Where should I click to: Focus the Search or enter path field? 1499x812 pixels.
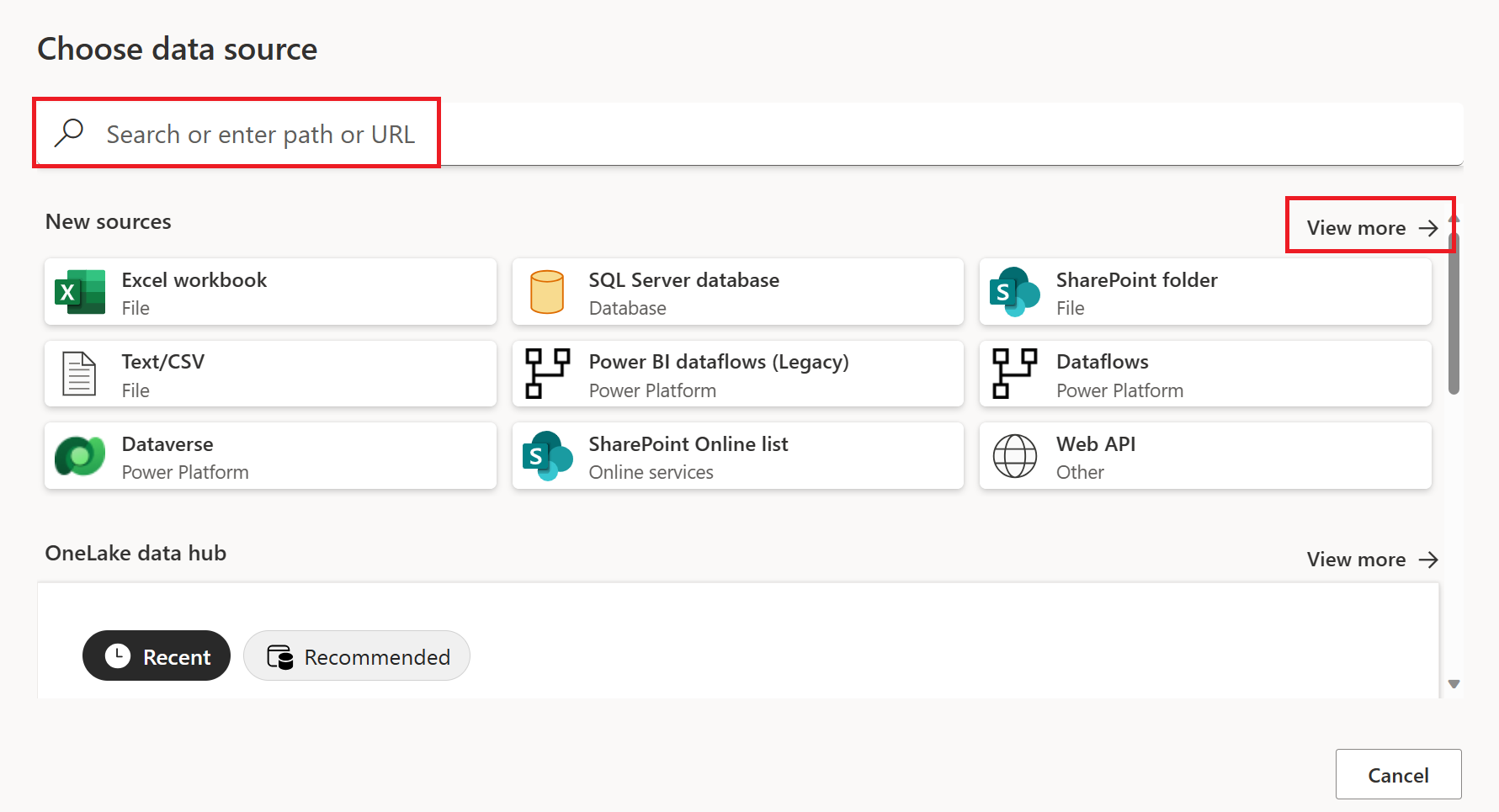(749, 134)
